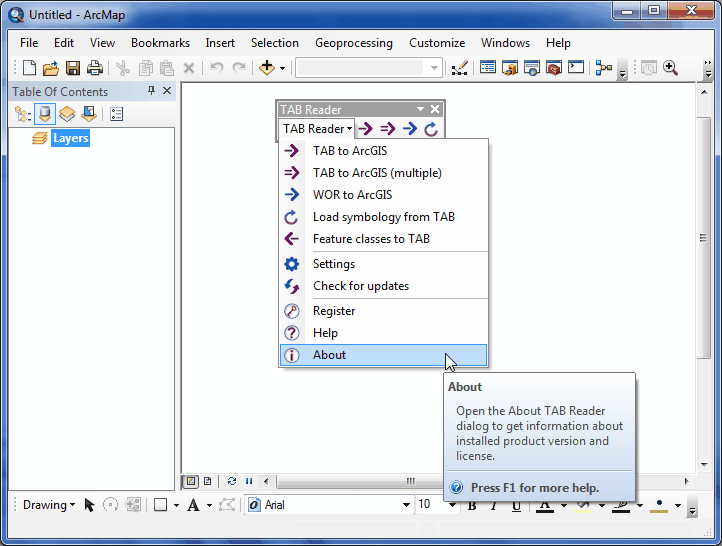Open Add Data dropdown arrow
This screenshot has height=546, width=722.
coord(282,68)
